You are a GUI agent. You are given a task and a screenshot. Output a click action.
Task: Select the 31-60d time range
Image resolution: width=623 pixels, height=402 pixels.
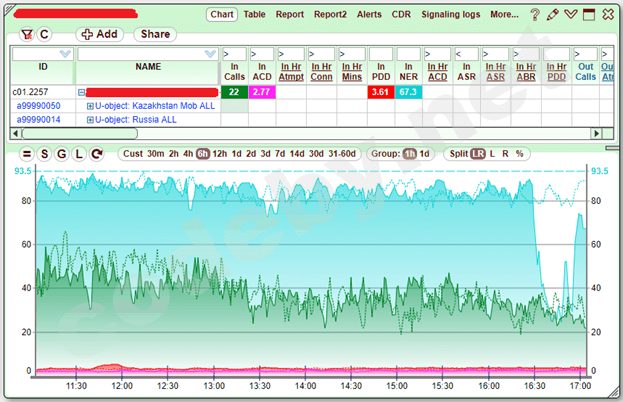tap(342, 154)
